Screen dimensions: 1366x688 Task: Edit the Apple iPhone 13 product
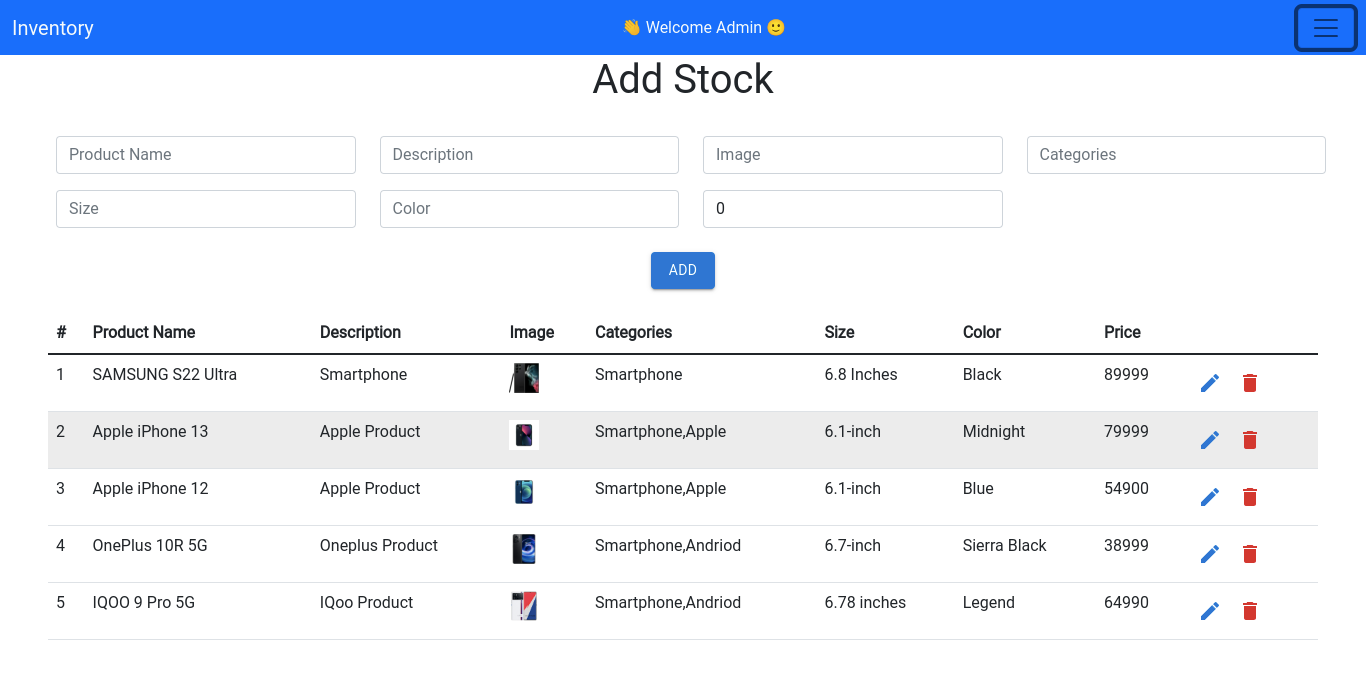pyautogui.click(x=1210, y=440)
